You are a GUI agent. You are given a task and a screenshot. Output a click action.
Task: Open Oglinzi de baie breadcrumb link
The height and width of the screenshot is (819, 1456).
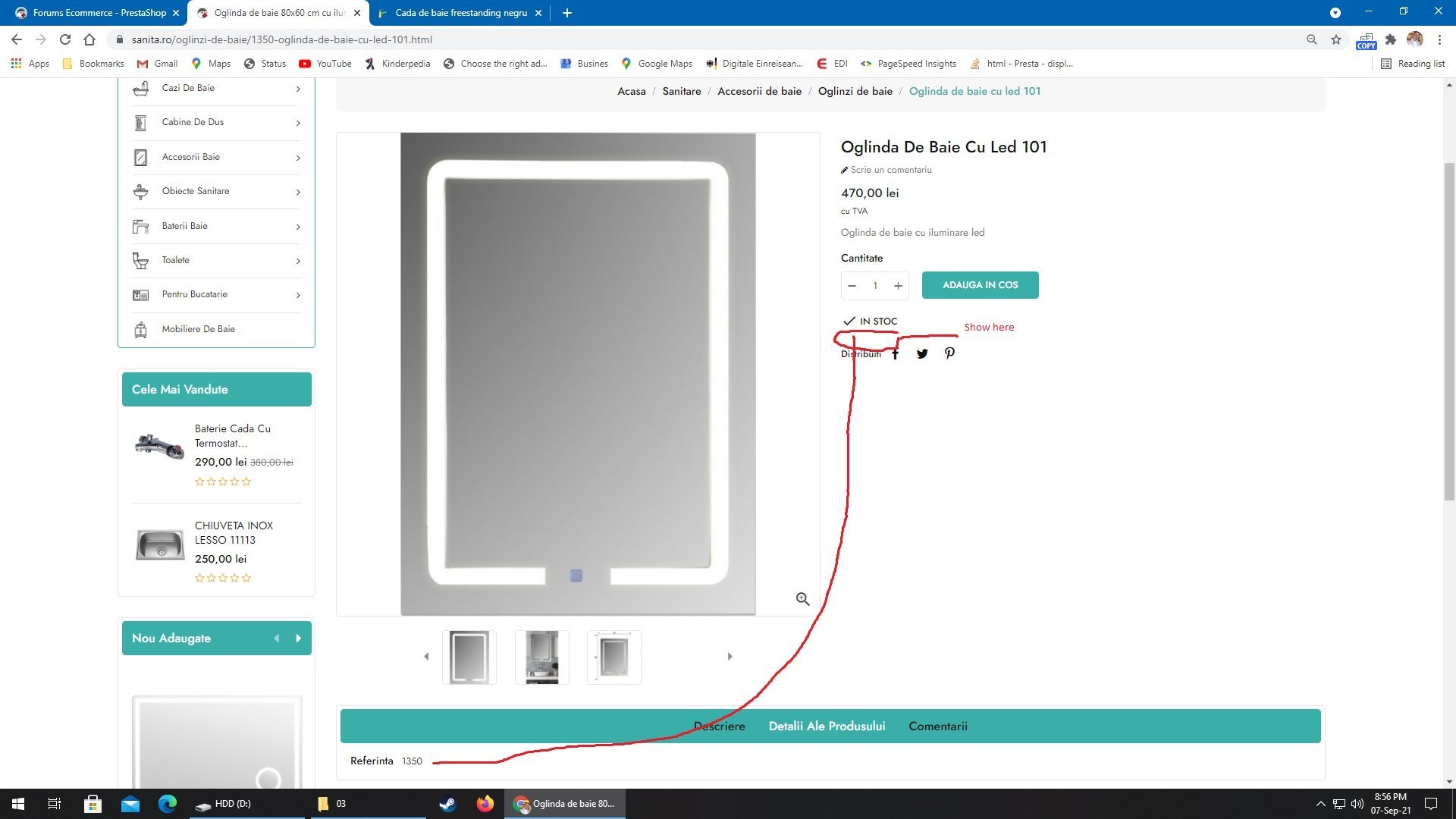pyautogui.click(x=855, y=91)
